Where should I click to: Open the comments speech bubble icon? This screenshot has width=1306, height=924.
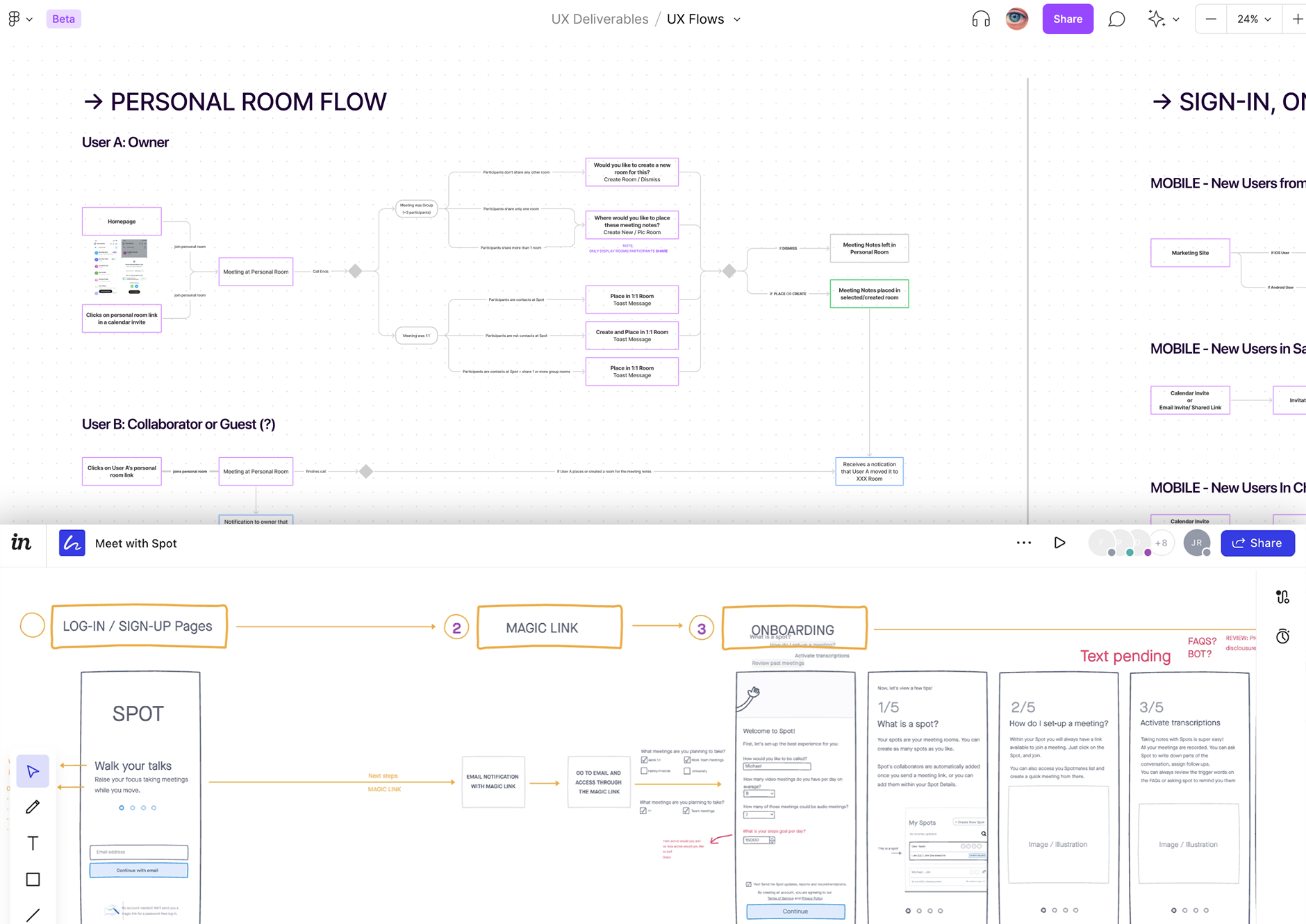click(x=1116, y=19)
